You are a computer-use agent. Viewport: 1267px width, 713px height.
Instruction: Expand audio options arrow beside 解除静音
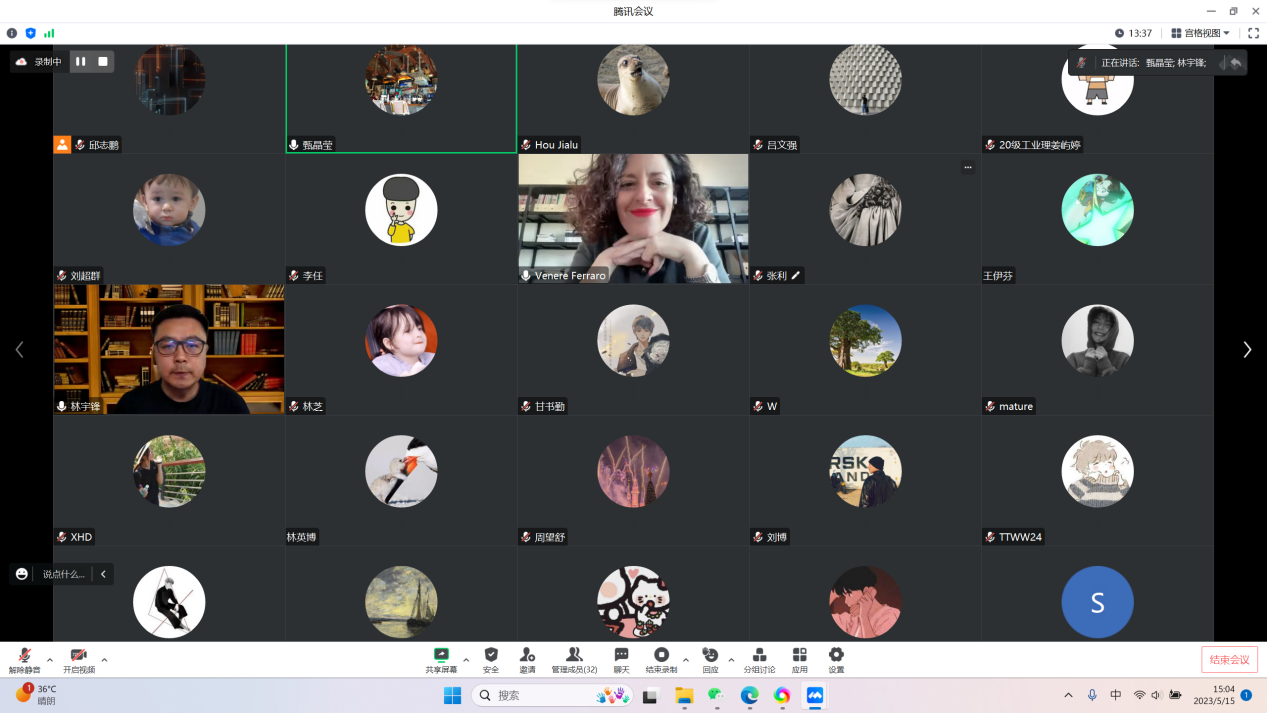click(50, 660)
